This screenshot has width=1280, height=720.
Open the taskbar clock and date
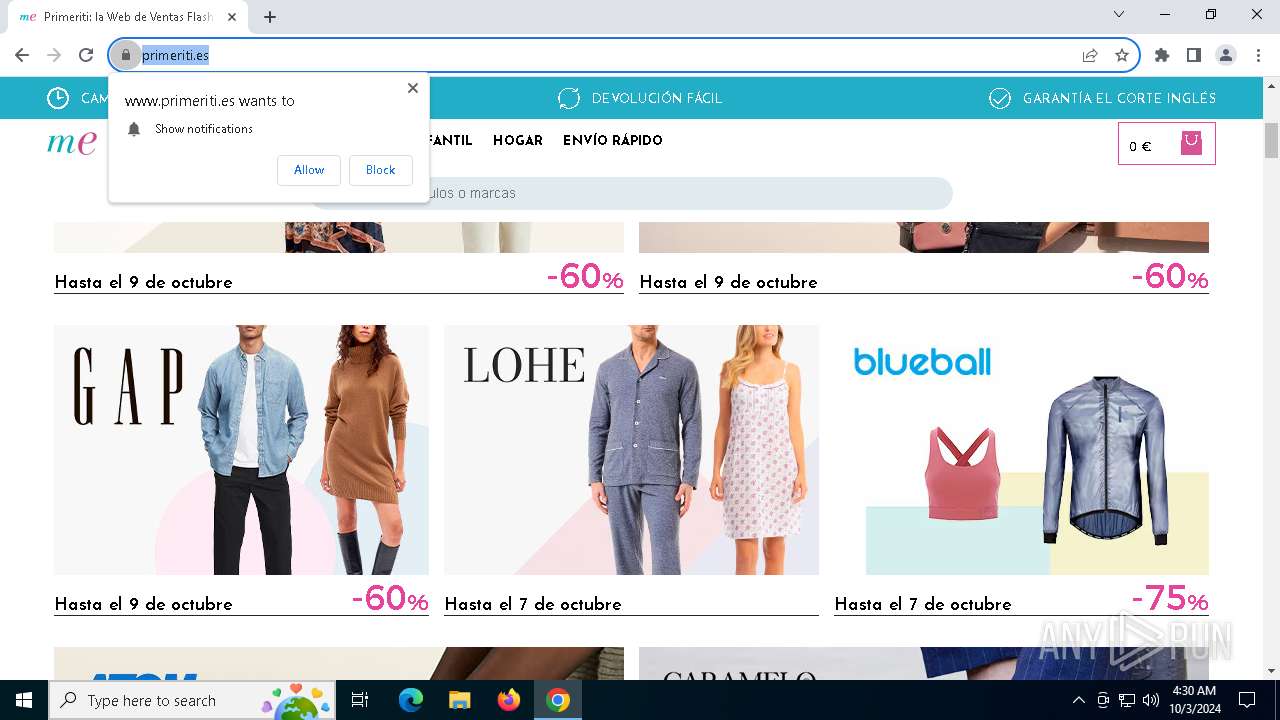1193,700
